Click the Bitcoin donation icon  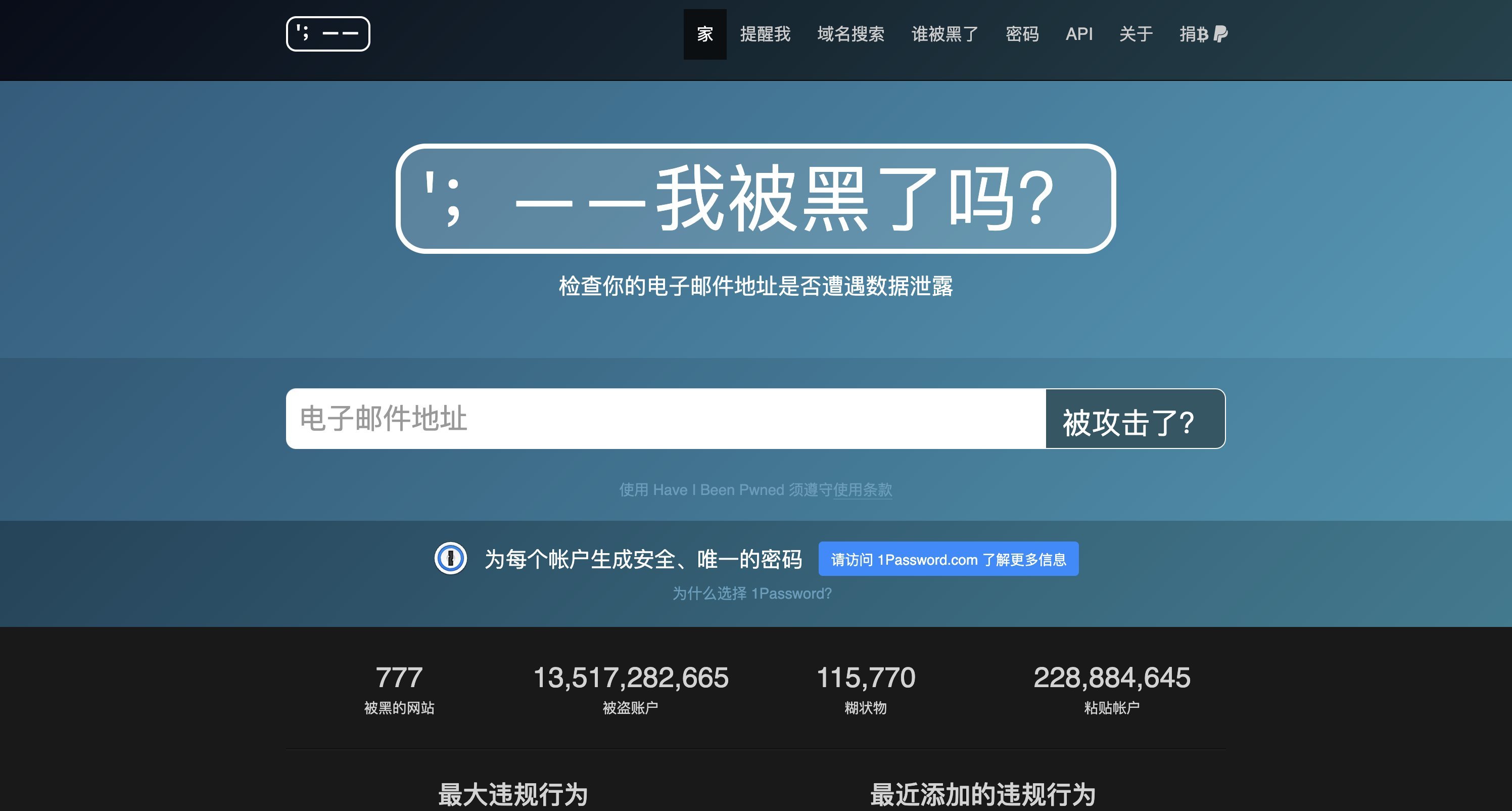point(1203,35)
